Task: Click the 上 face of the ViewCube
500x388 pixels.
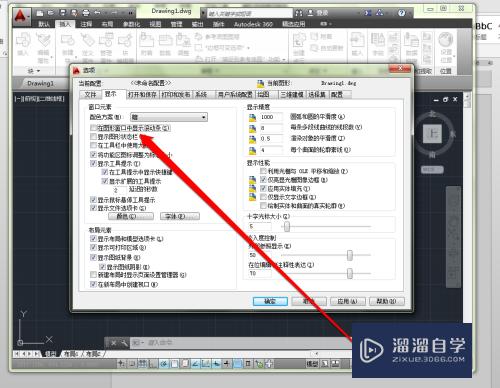Action: pos(432,134)
